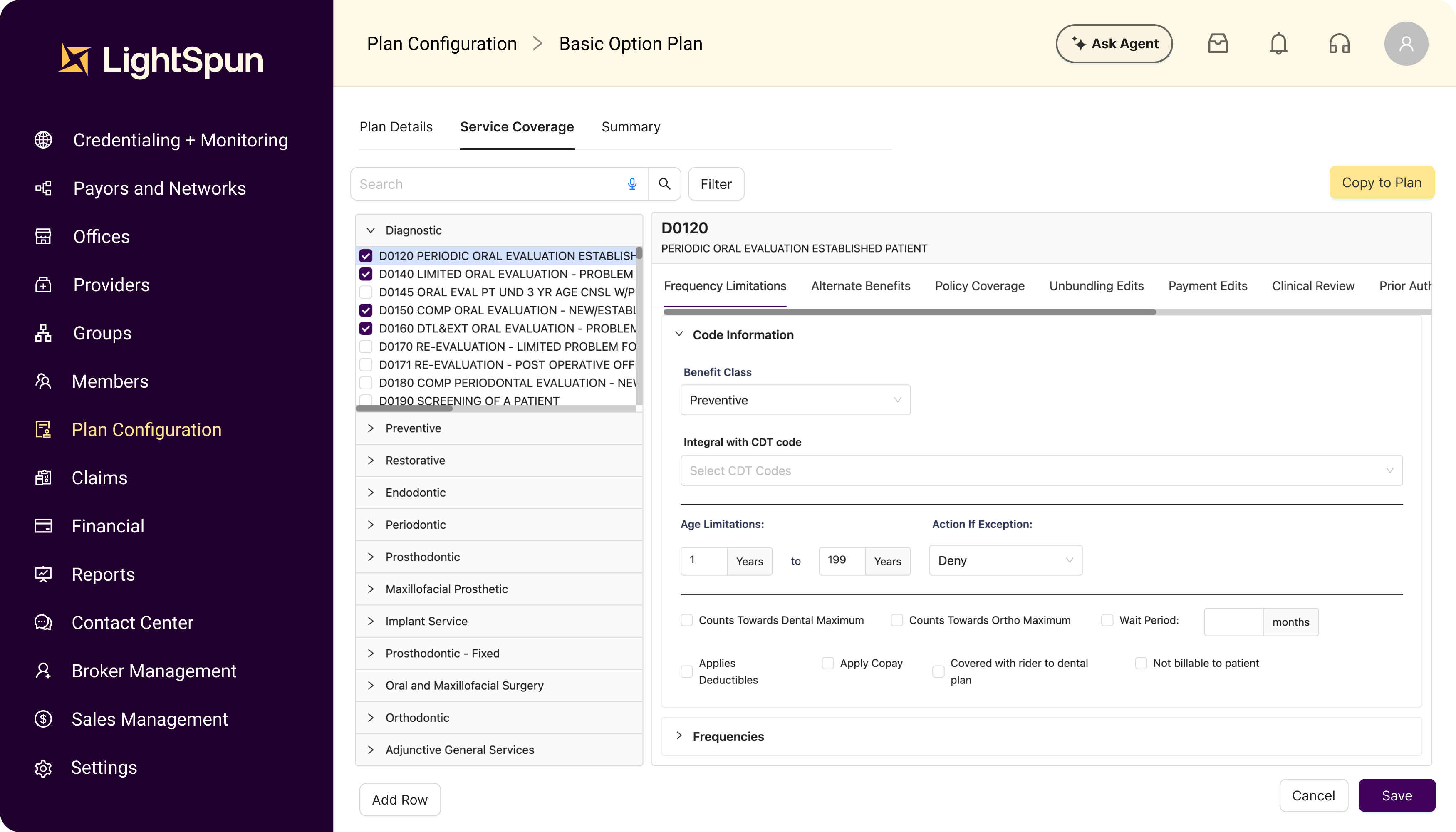Open notifications bell icon
This screenshot has height=832, width=1456.
tap(1278, 43)
